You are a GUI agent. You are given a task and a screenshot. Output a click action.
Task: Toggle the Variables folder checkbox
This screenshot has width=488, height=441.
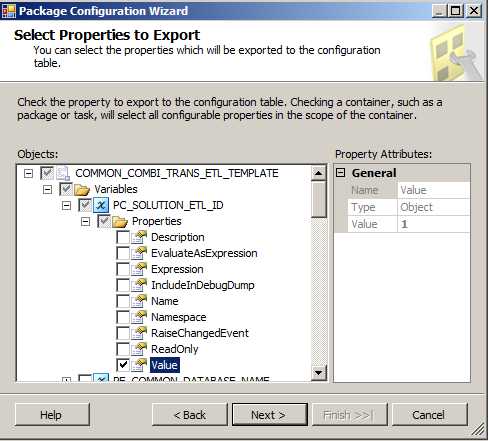click(x=66, y=189)
